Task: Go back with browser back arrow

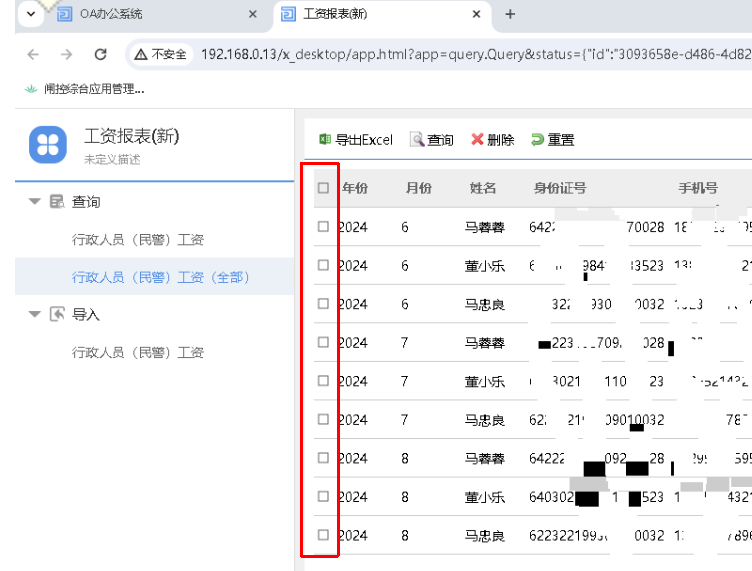Action: pyautogui.click(x=33, y=54)
